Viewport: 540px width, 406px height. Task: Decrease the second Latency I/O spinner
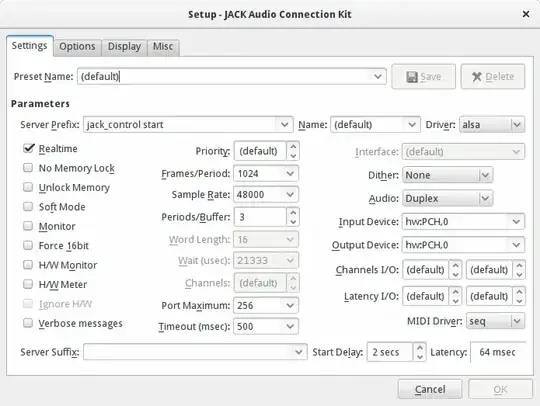coord(519,301)
